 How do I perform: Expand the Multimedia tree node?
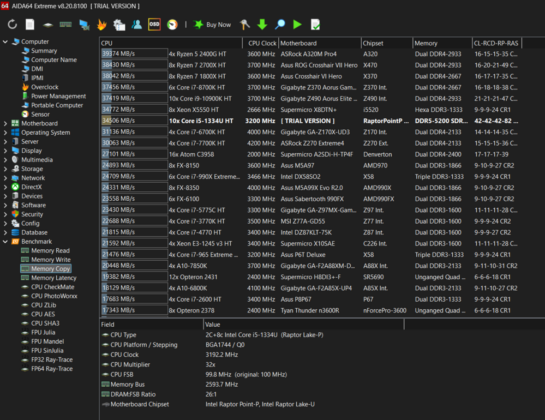click(x=5, y=160)
